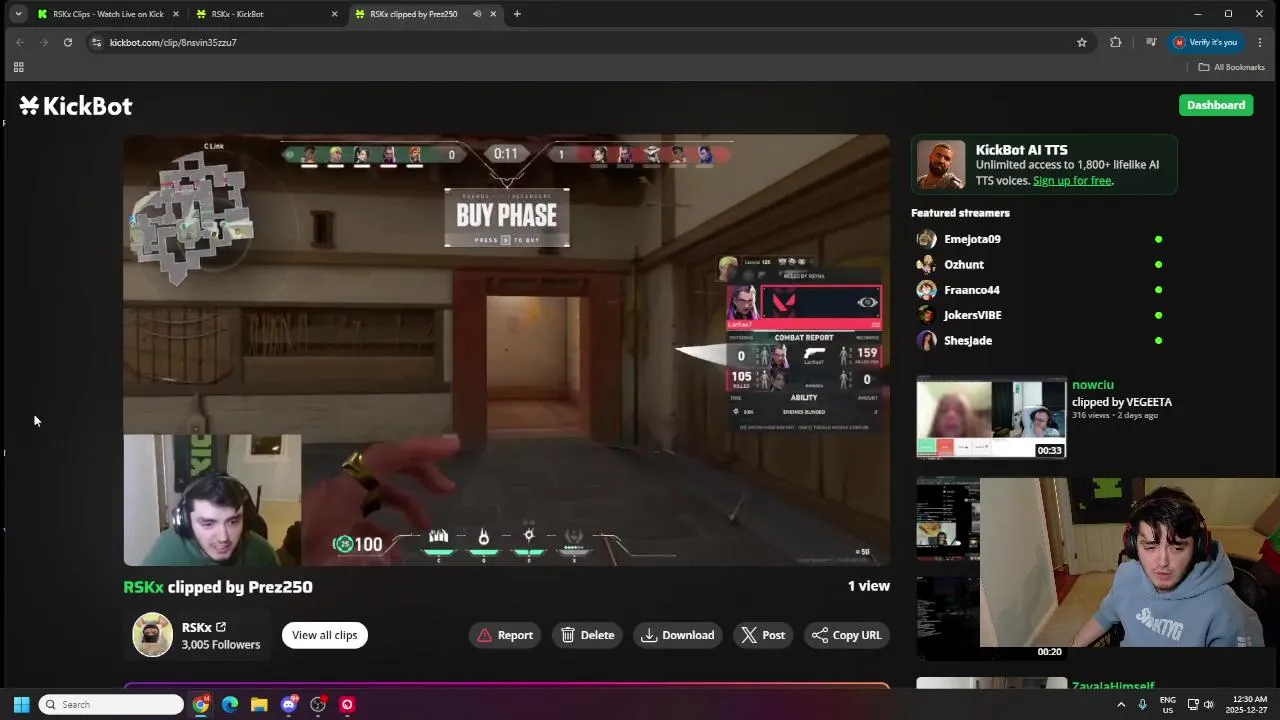Open the nowciu clip thumbnail
The image size is (1280, 720).
tap(991, 418)
